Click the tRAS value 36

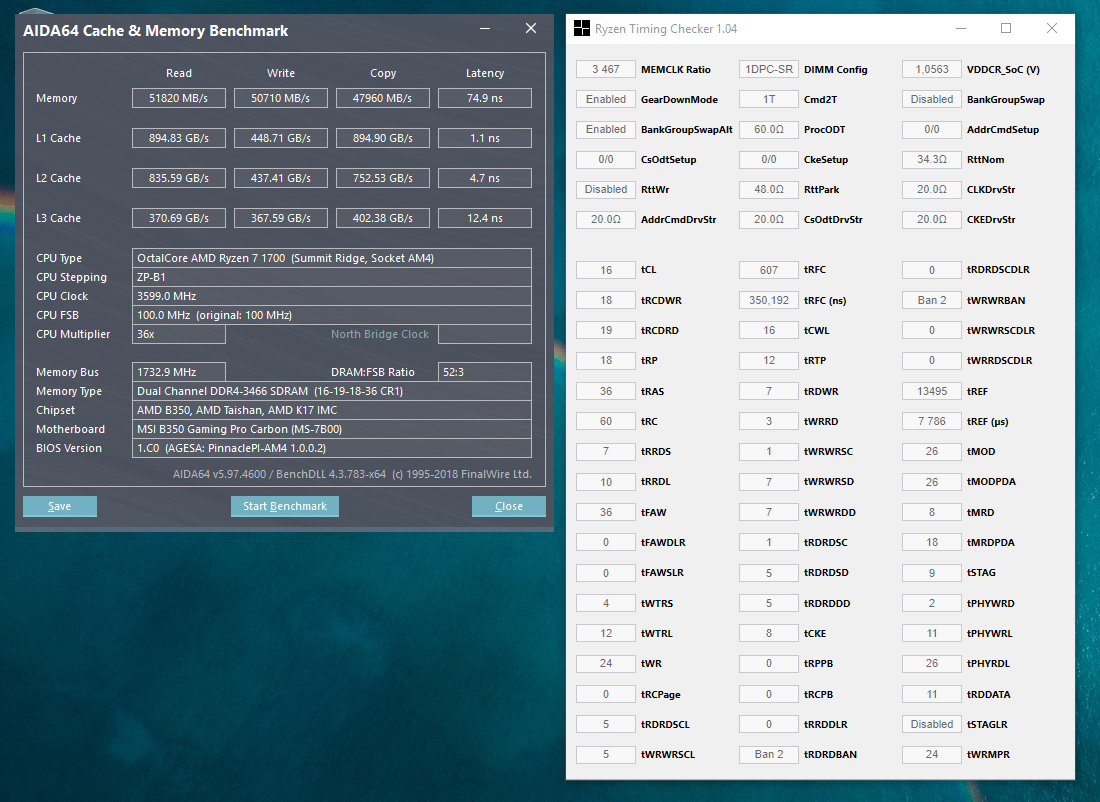(x=605, y=392)
